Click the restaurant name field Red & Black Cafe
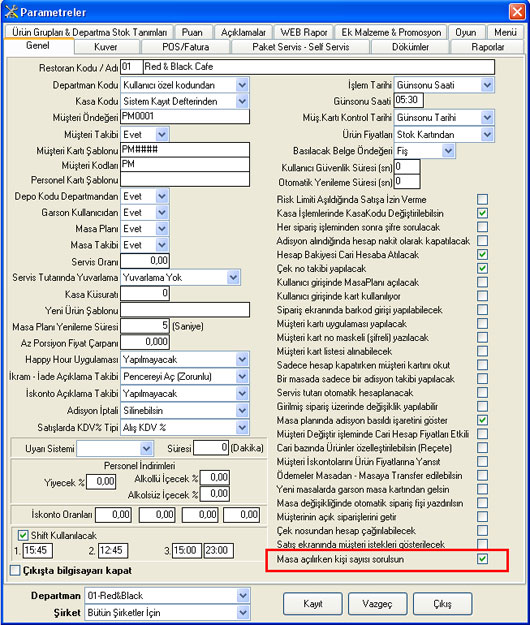Image resolution: width=530 pixels, height=625 pixels. click(x=318, y=67)
